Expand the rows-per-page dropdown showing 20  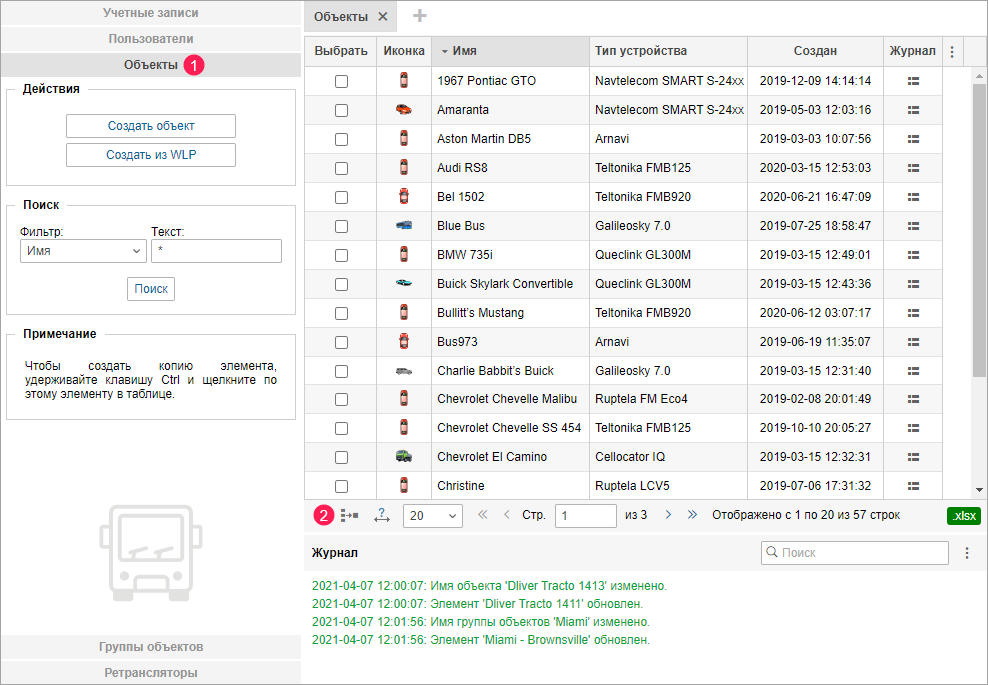point(432,516)
